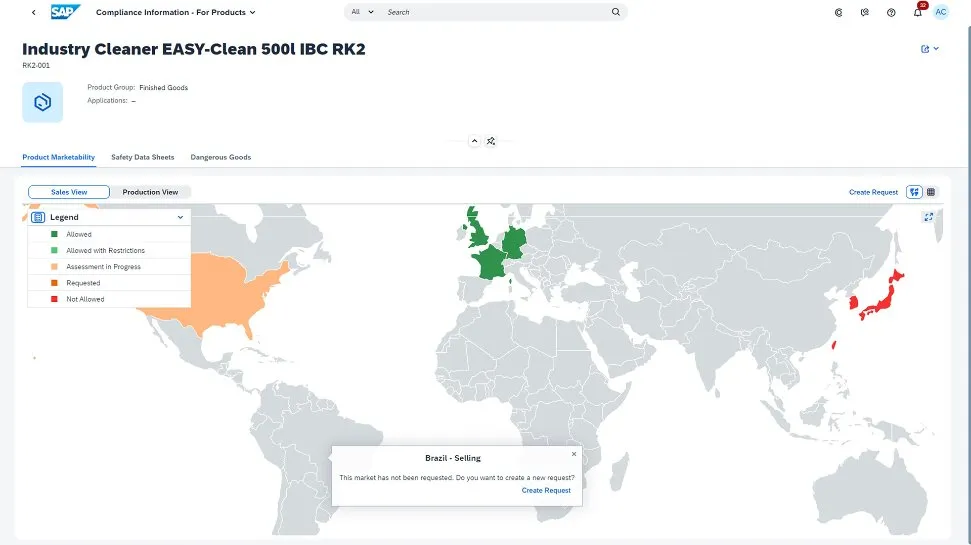Switch to Production View

pos(150,192)
